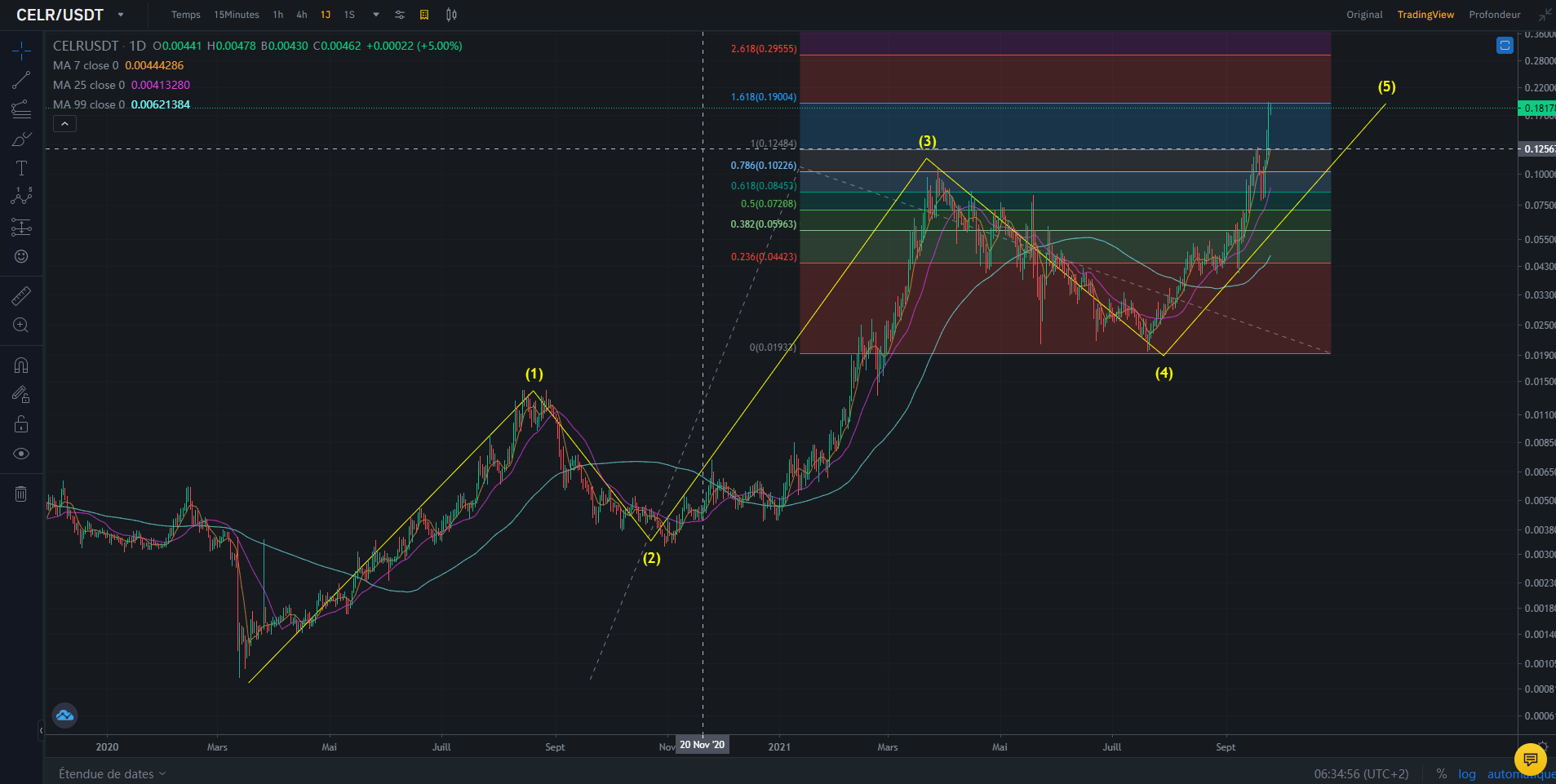Activate the zoom in tool
This screenshot has height=784, width=1556.
(21, 326)
